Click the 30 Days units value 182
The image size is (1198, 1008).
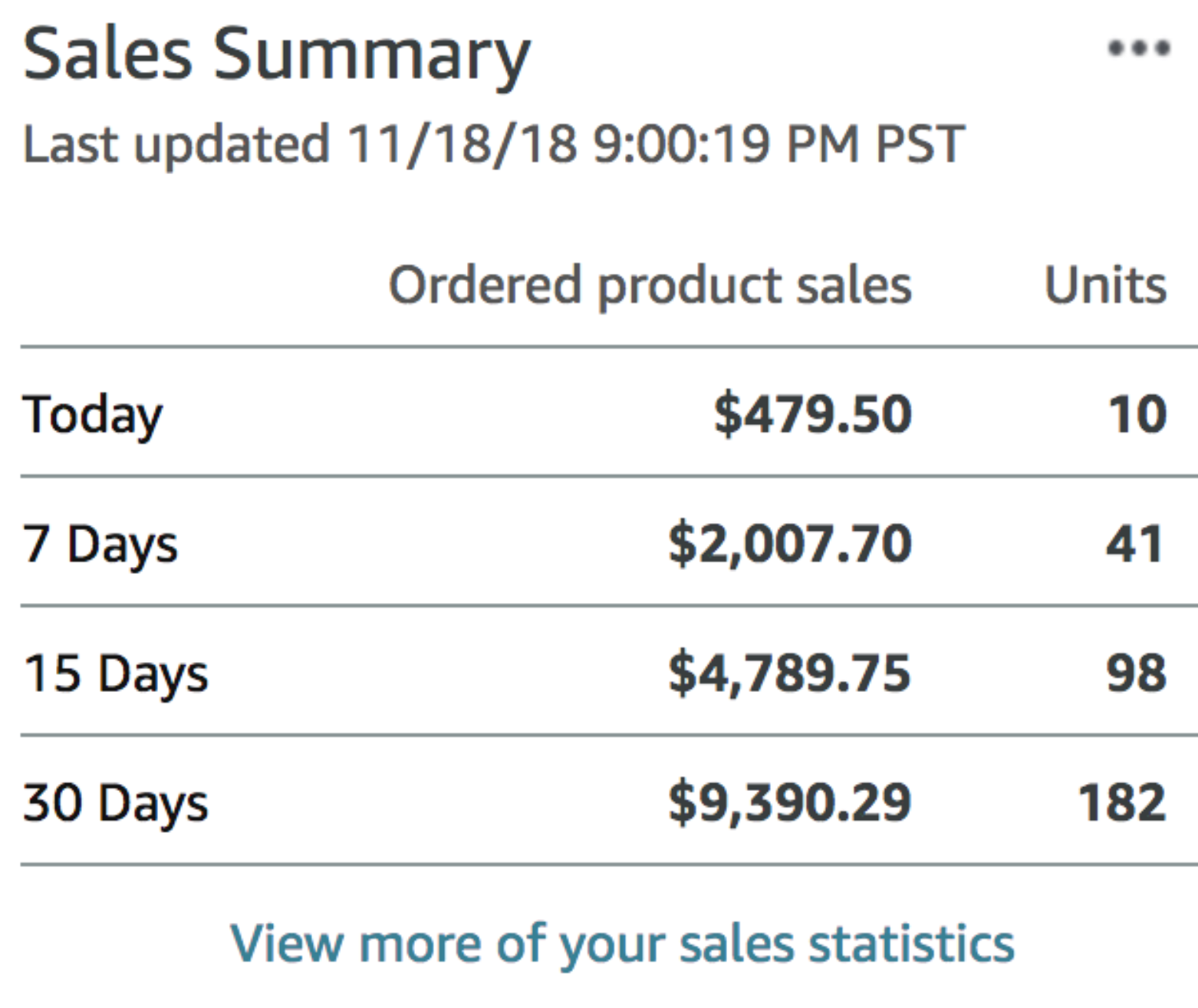[x=1122, y=803]
